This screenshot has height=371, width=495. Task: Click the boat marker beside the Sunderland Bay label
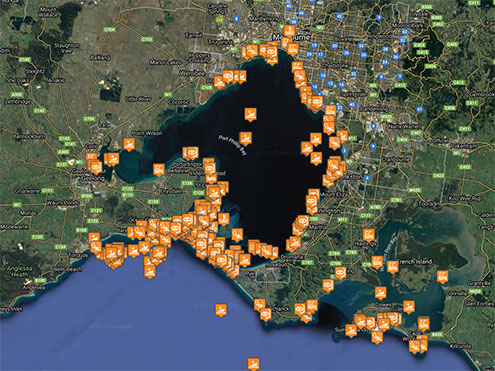[351, 331]
